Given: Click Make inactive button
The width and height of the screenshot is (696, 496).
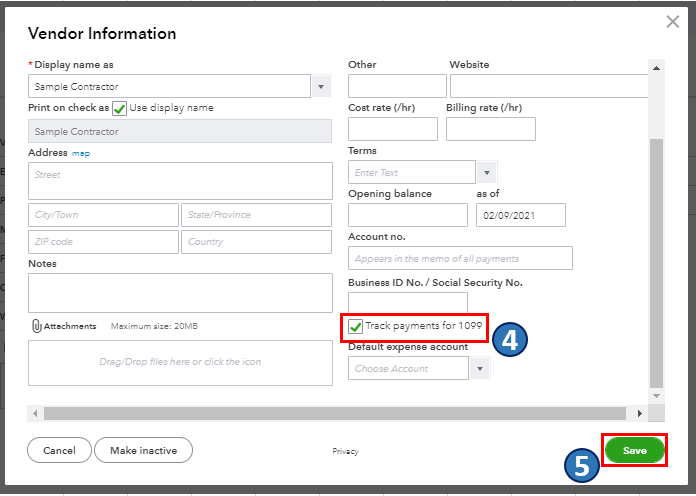Looking at the screenshot, I should tap(143, 450).
